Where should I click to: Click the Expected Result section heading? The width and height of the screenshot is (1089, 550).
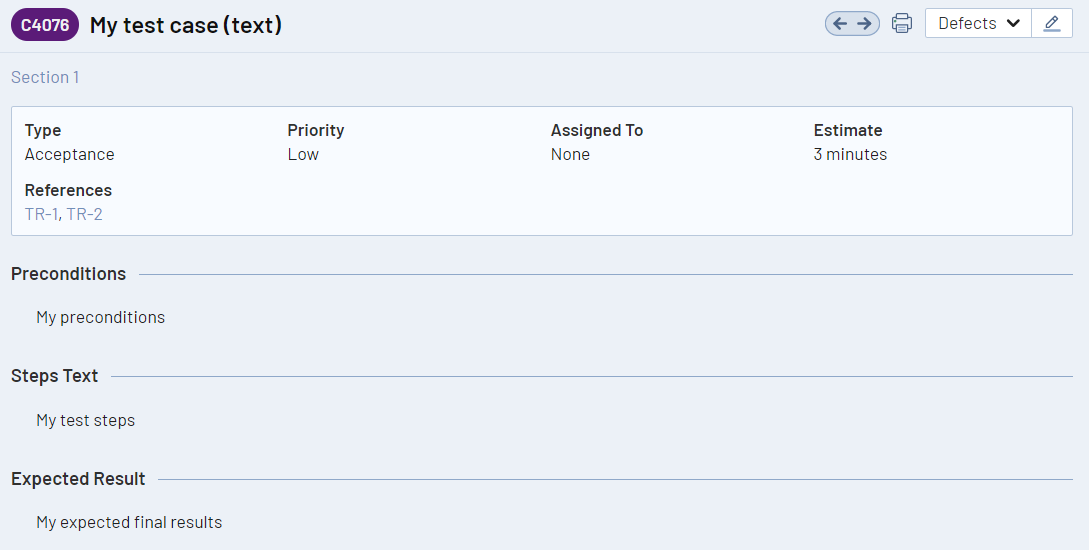(x=78, y=479)
